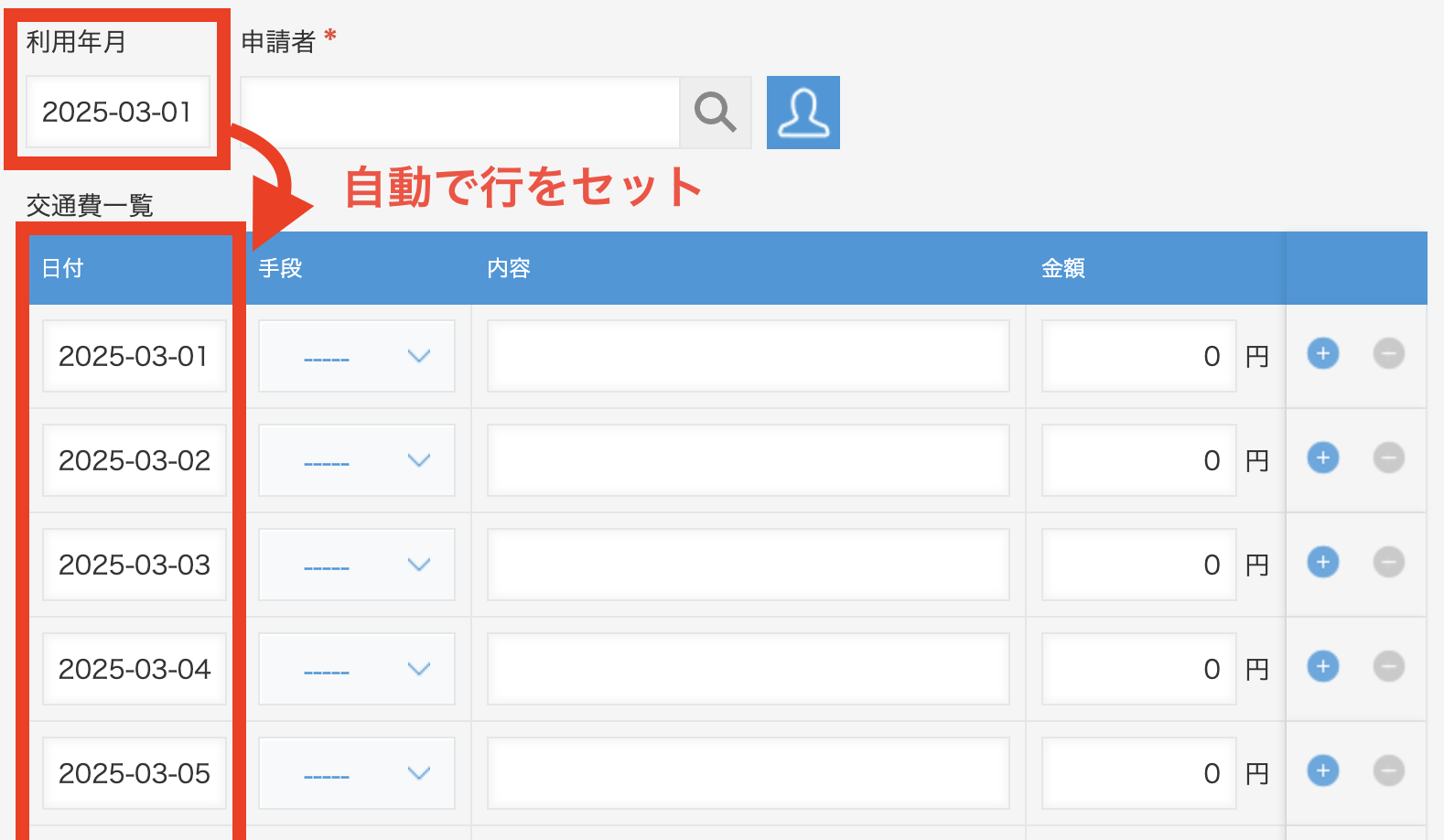Click 内容 field in 2025-03-04 row
1444x840 pixels.
(749, 669)
